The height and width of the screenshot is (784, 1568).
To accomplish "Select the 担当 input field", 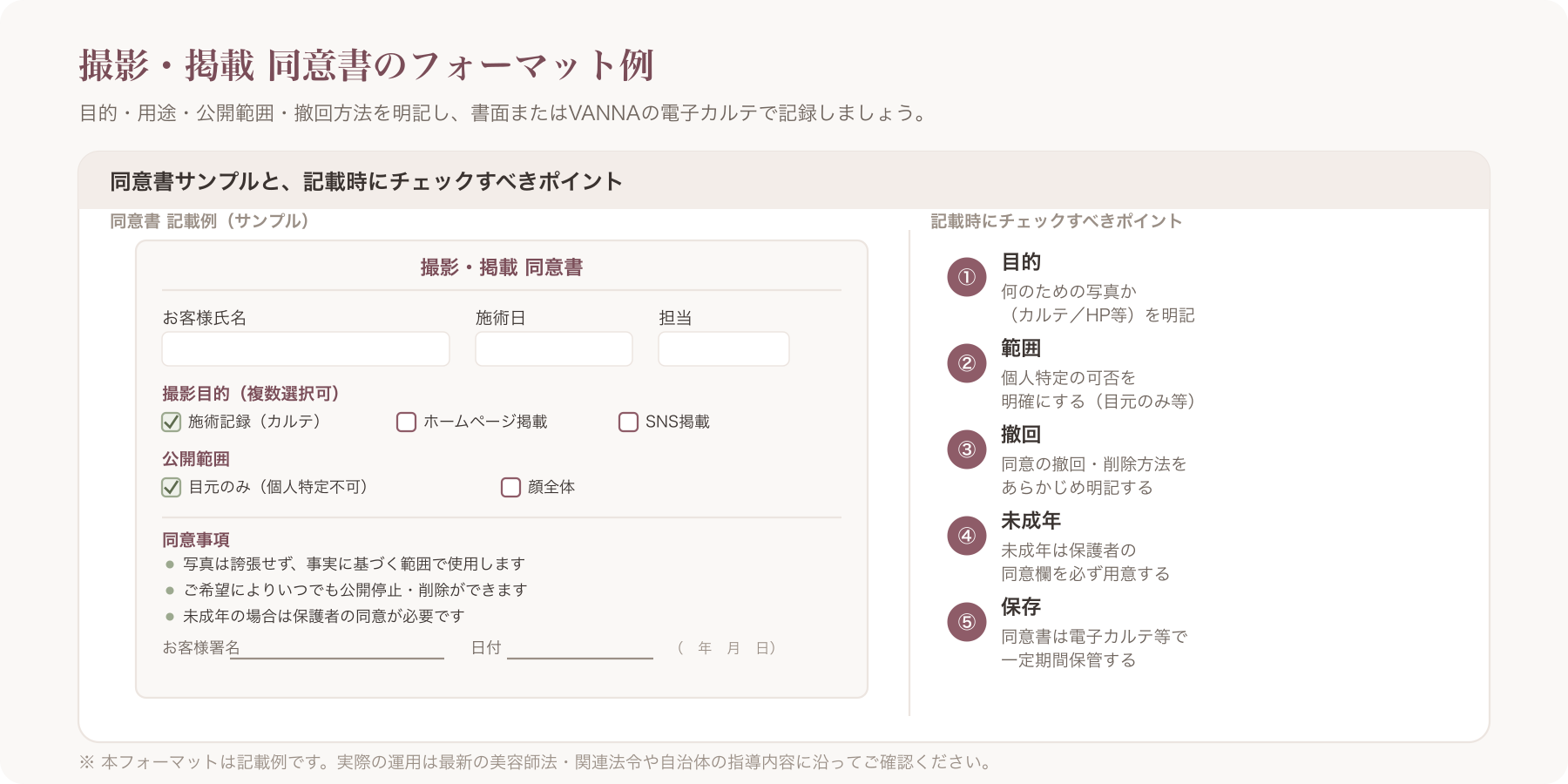I will (x=724, y=348).
